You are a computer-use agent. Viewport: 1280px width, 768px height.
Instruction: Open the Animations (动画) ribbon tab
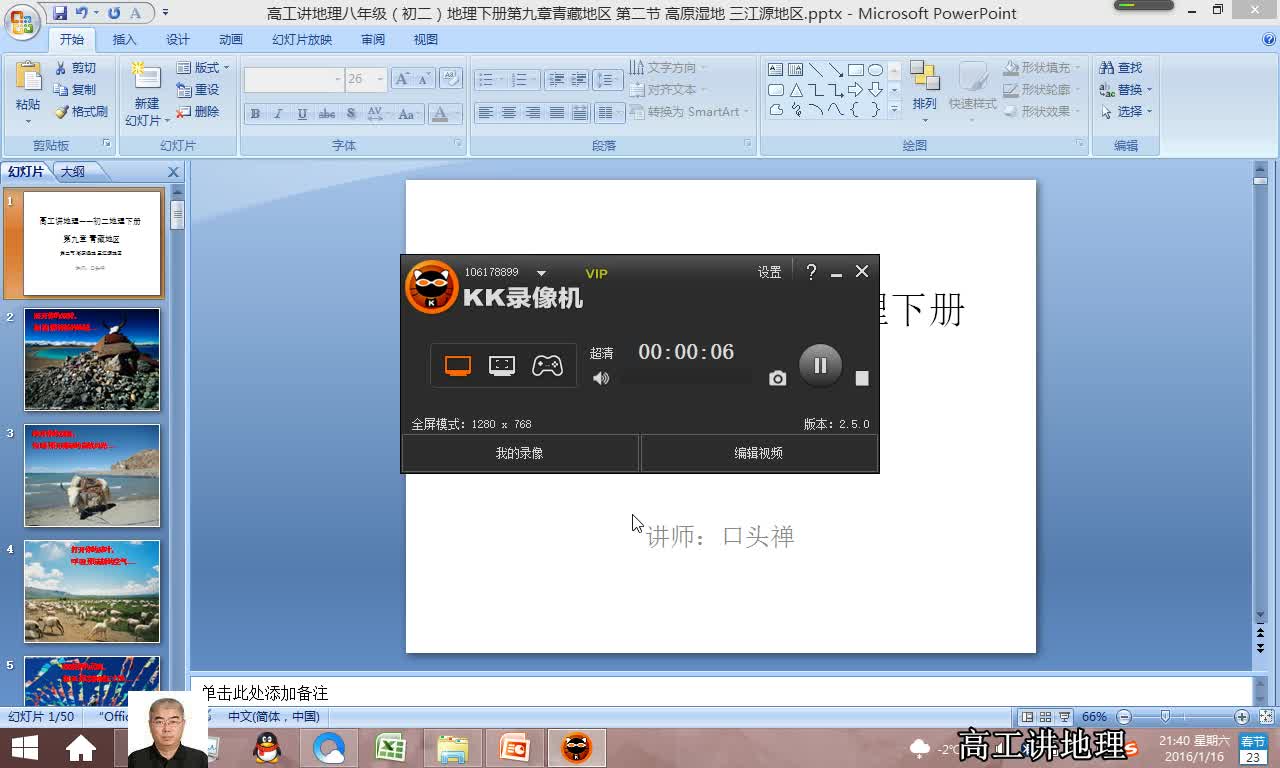pyautogui.click(x=231, y=40)
